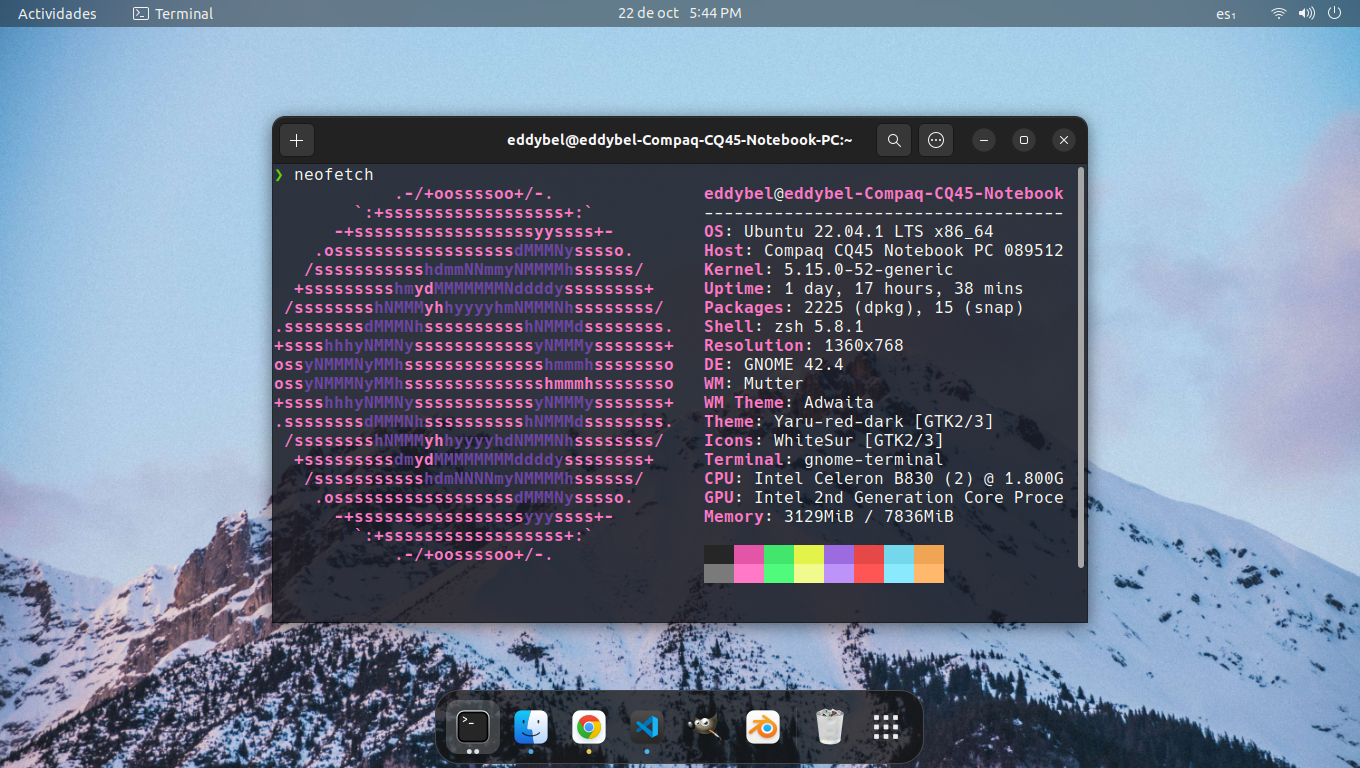Click the OS line Ubuntu 22.04.1 LTS
The width and height of the screenshot is (1360, 768).
tap(849, 232)
